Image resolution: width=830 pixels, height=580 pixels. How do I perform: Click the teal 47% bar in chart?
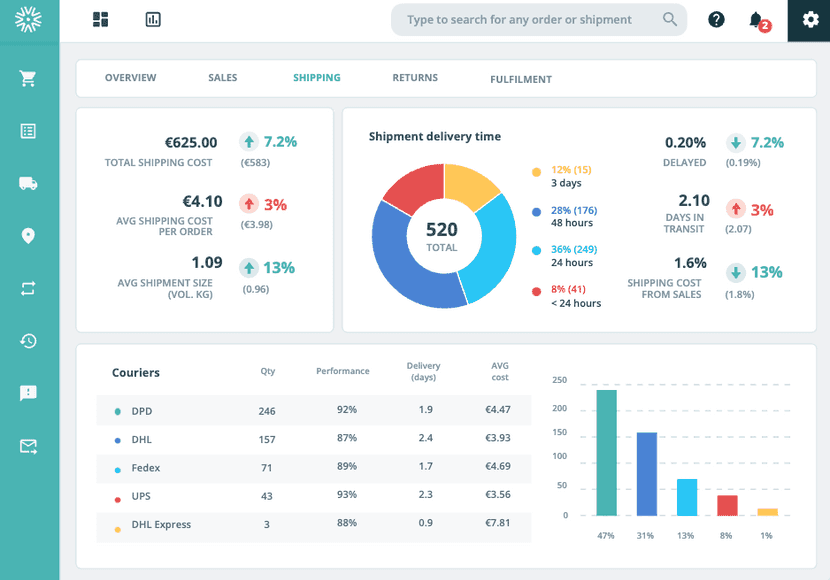pos(606,452)
